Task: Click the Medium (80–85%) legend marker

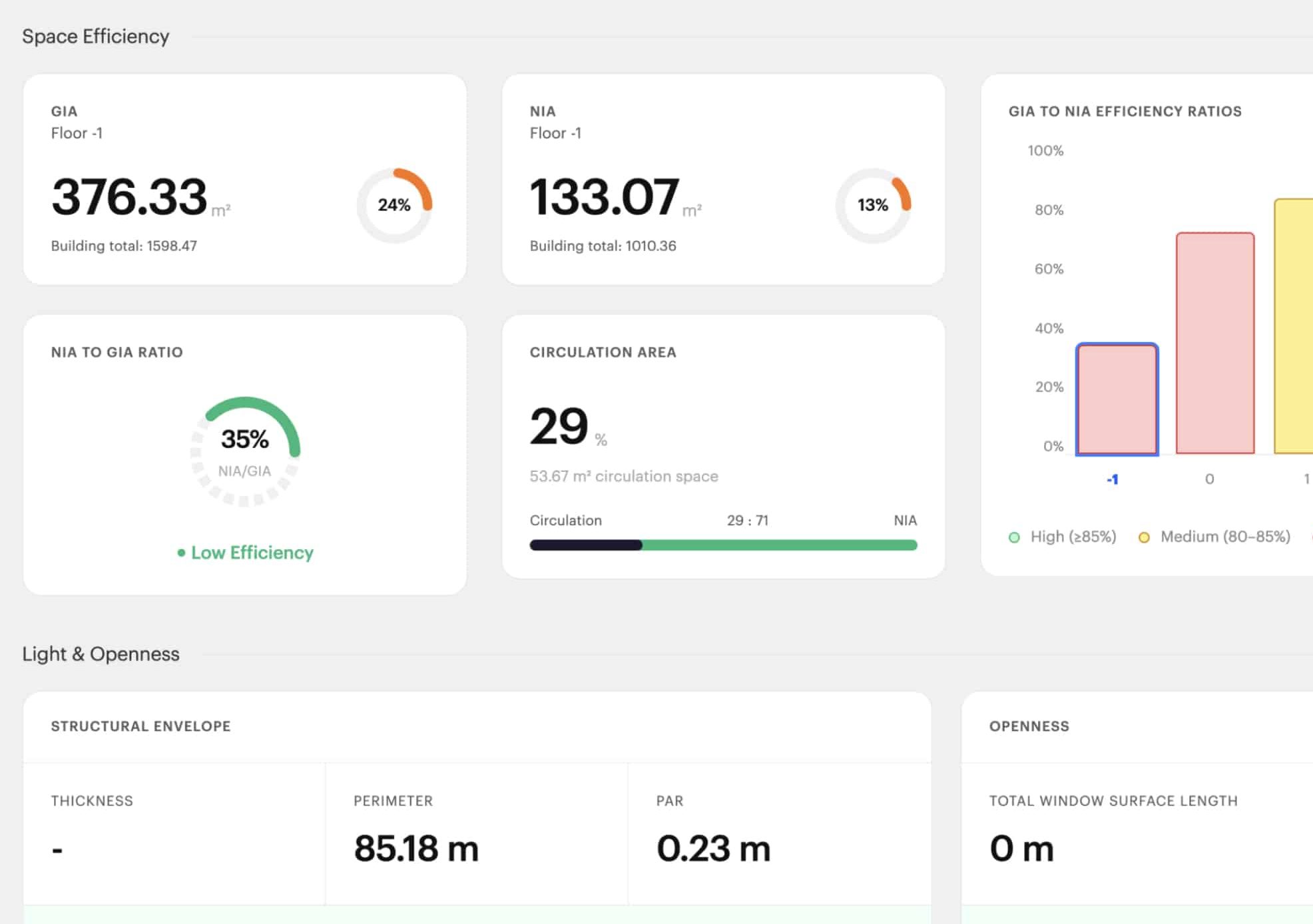Action: pyautogui.click(x=1144, y=537)
